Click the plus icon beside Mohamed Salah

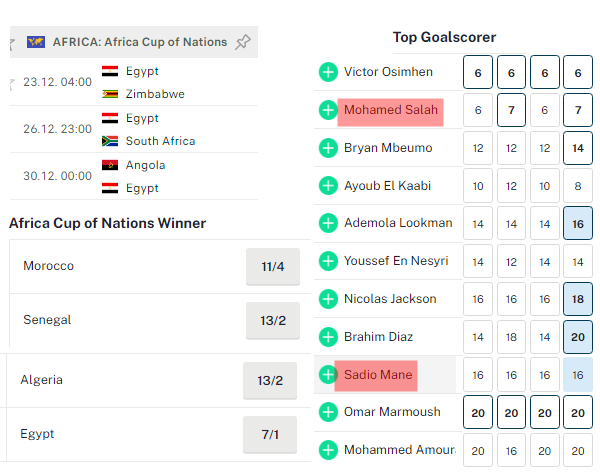pyautogui.click(x=328, y=110)
